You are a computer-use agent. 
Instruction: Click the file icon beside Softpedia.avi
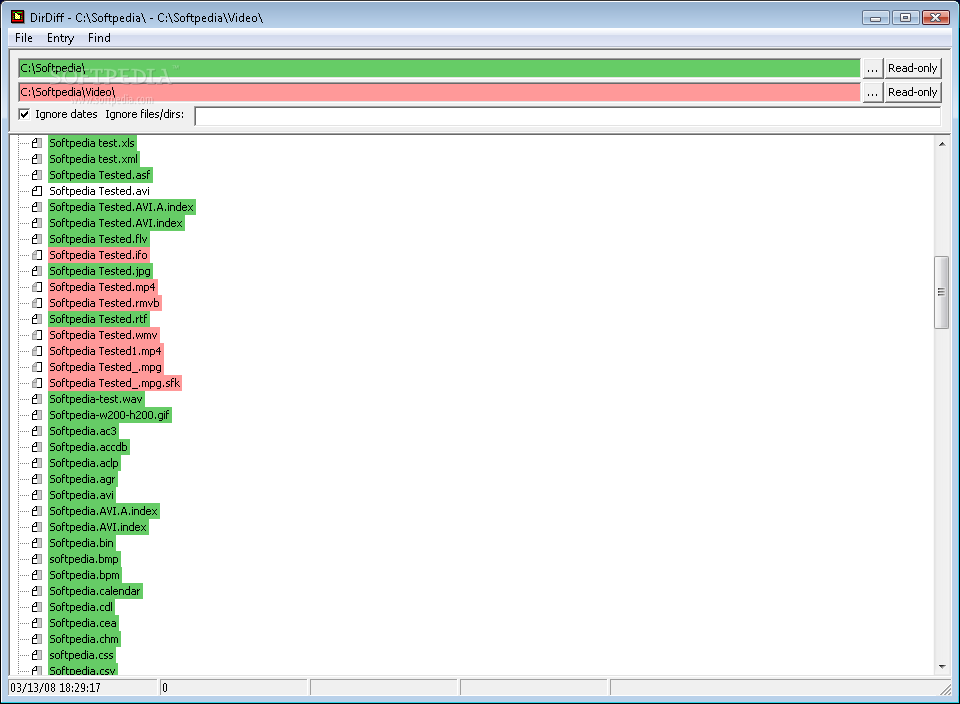coord(37,495)
